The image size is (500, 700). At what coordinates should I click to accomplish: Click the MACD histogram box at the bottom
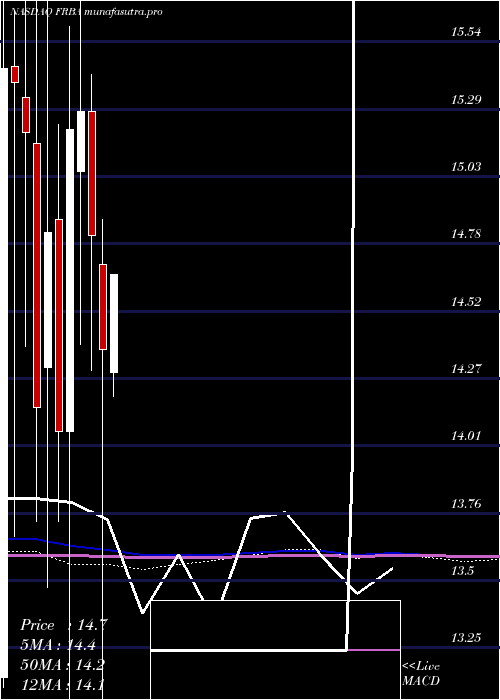pos(275,650)
